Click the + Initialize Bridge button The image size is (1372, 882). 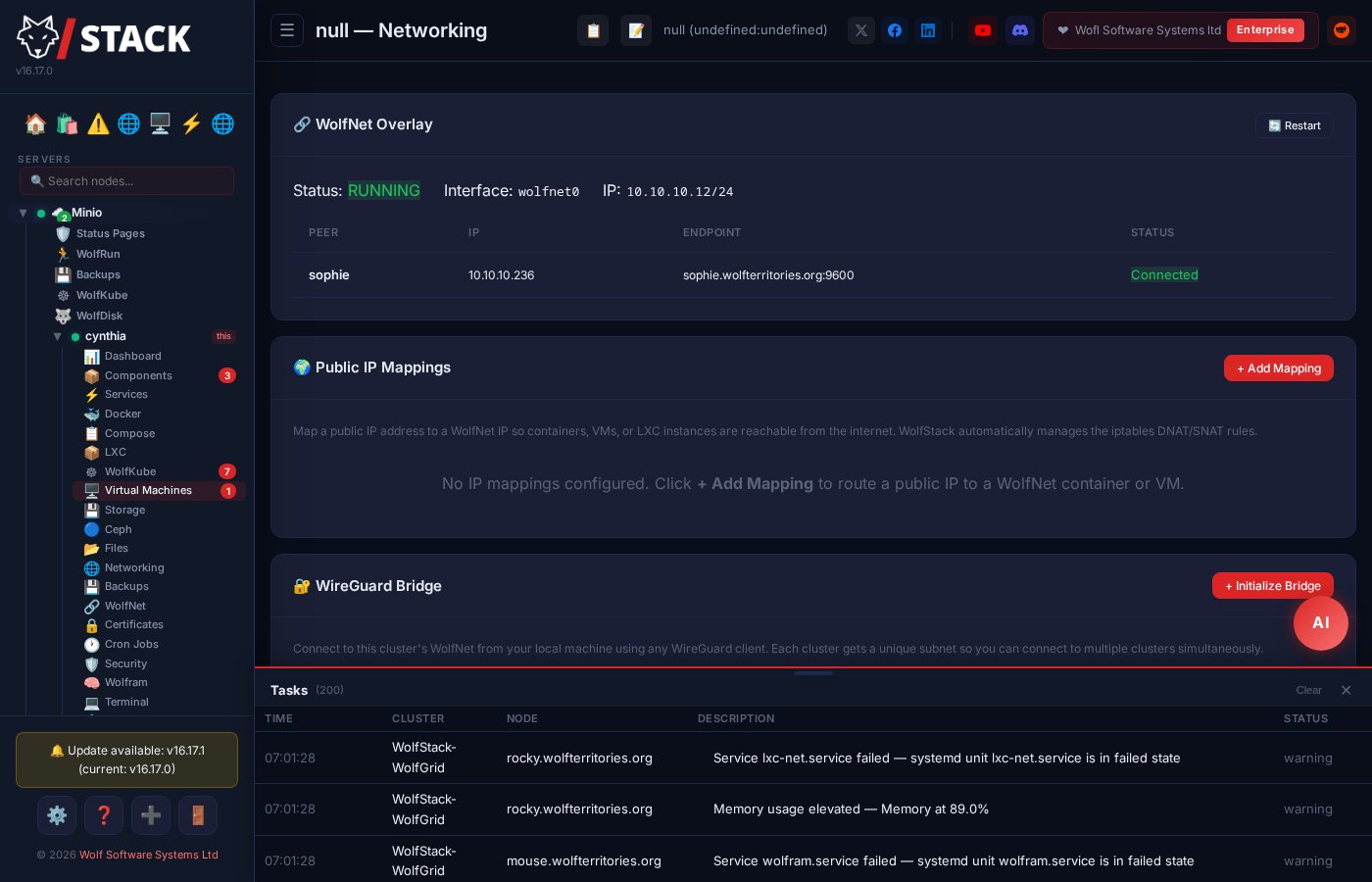point(1273,586)
